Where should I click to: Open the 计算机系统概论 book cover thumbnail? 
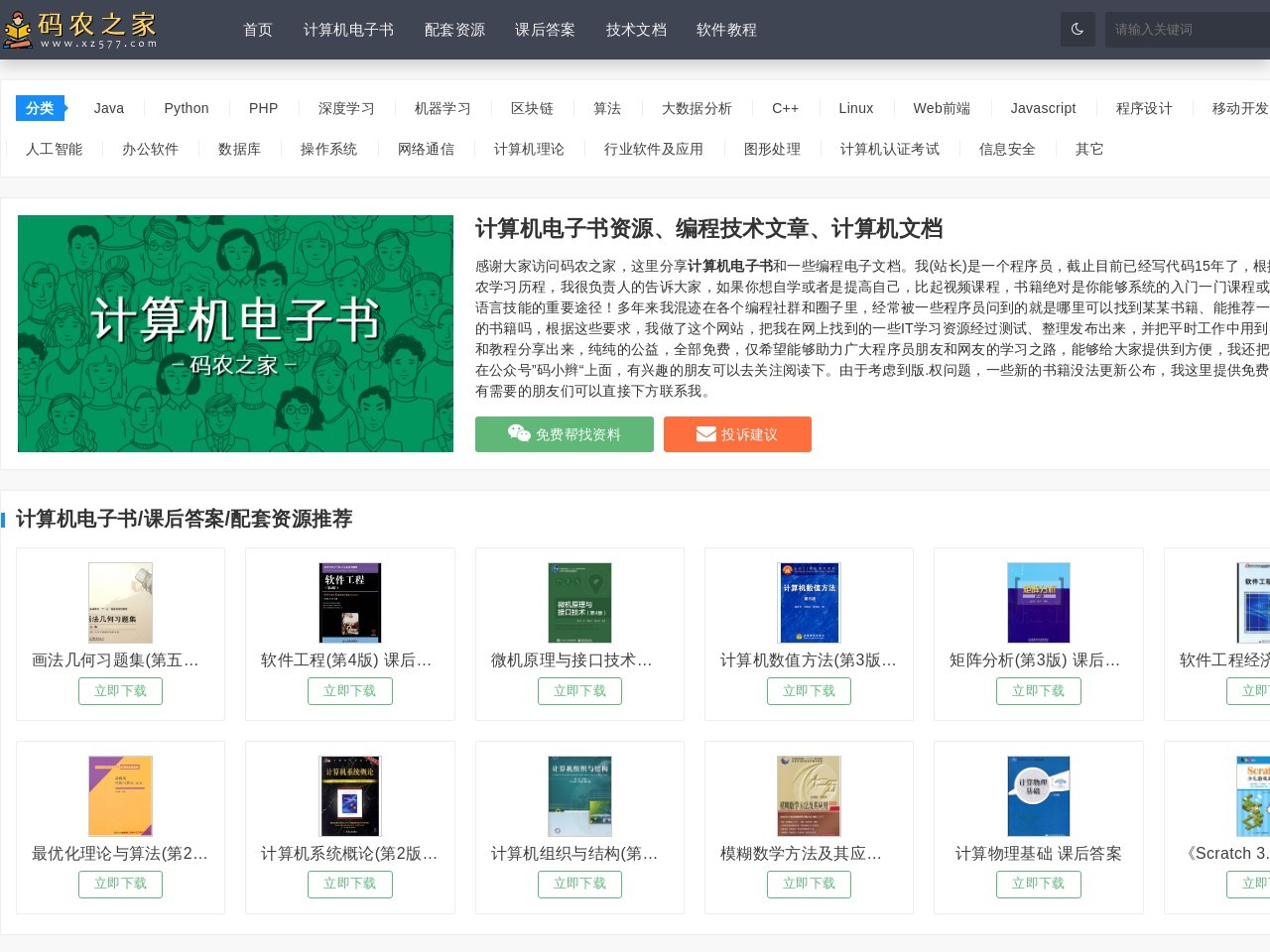[x=349, y=796]
